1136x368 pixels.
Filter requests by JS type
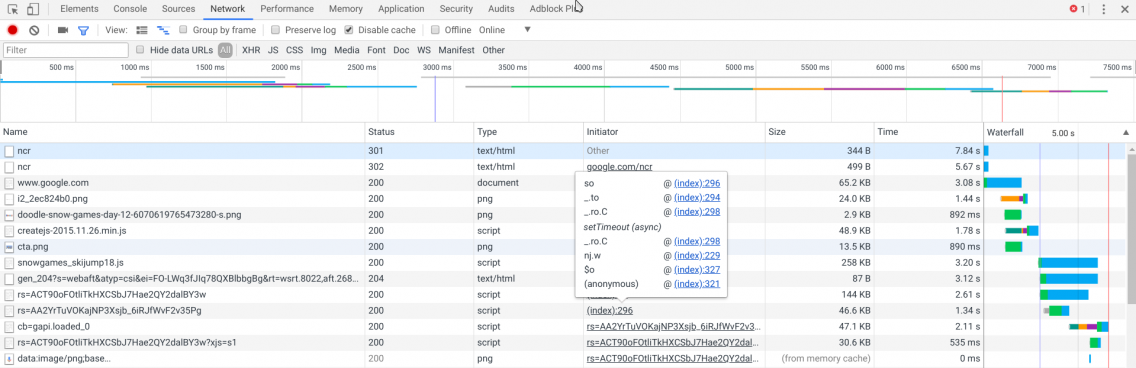click(x=273, y=50)
